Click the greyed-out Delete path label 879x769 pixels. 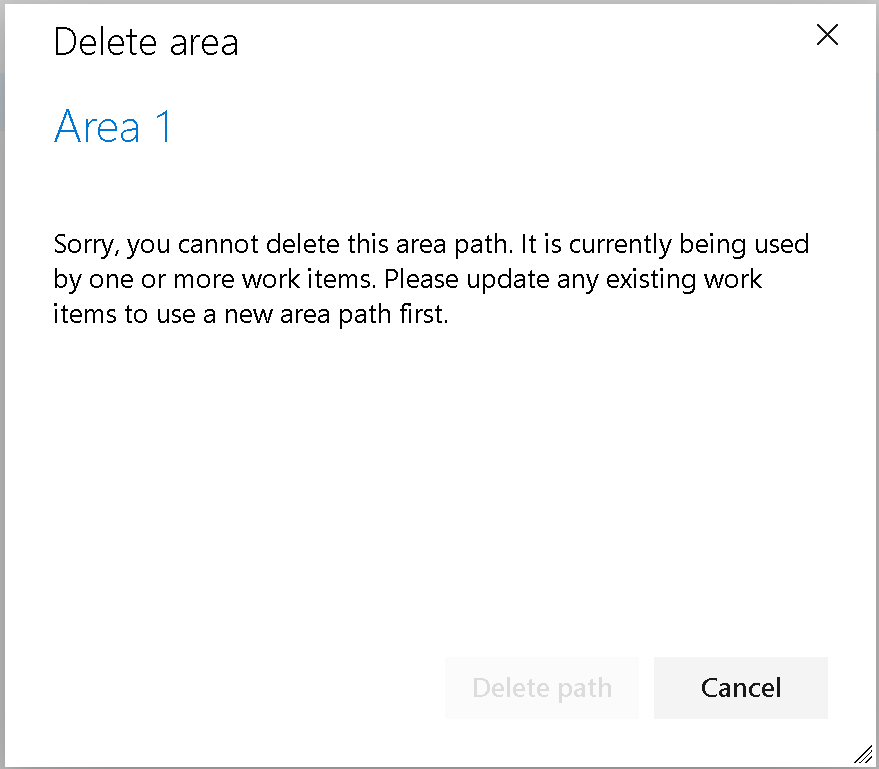click(x=541, y=688)
